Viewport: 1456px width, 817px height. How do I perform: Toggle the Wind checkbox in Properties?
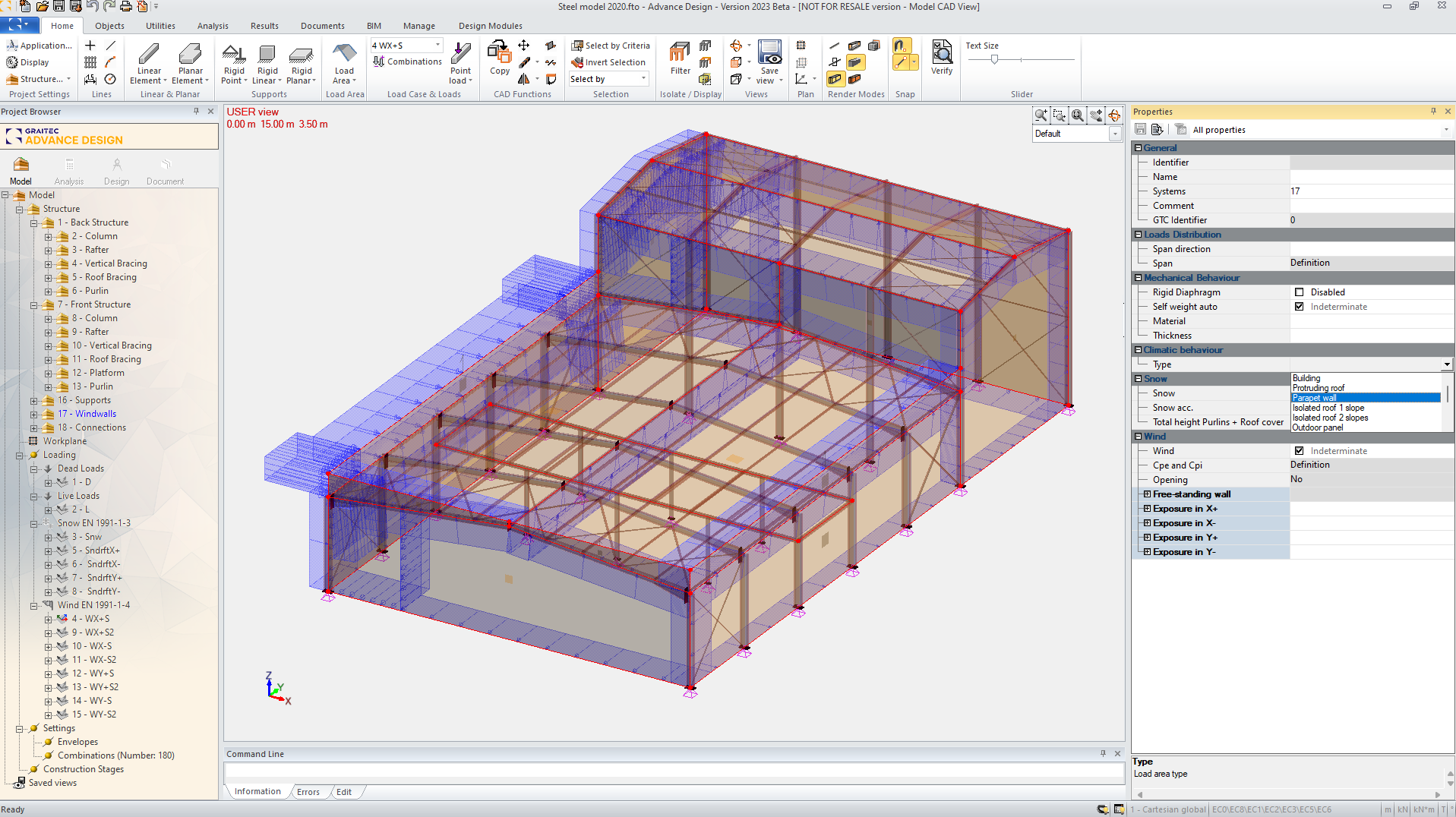click(1299, 451)
